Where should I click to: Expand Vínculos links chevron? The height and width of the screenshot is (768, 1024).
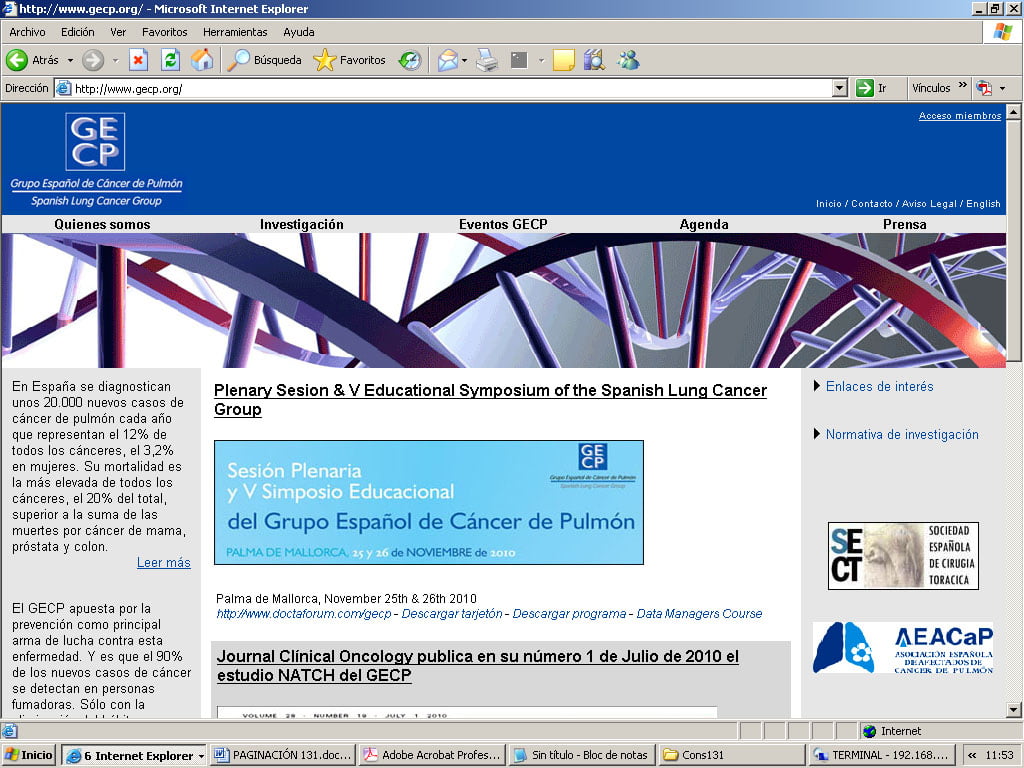point(963,86)
